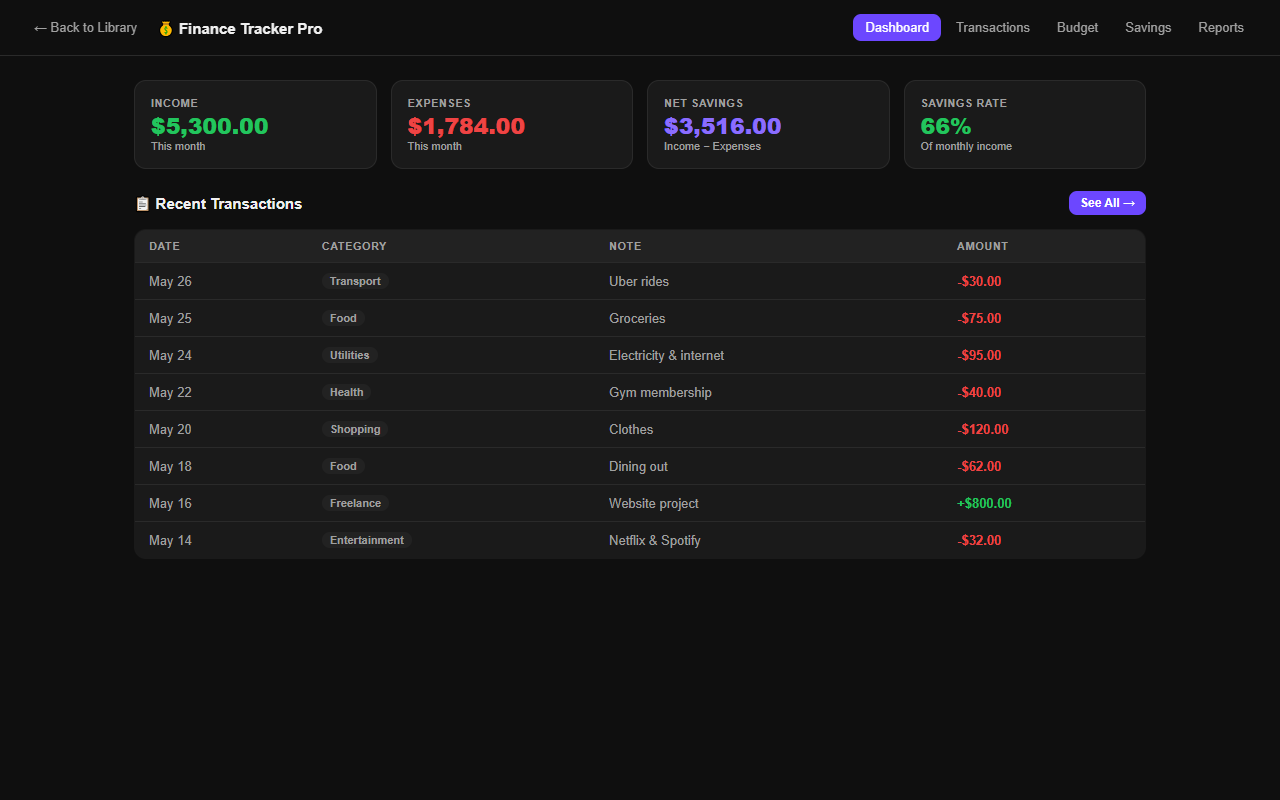Click the Amount column header
The width and height of the screenshot is (1280, 800).
(x=982, y=246)
